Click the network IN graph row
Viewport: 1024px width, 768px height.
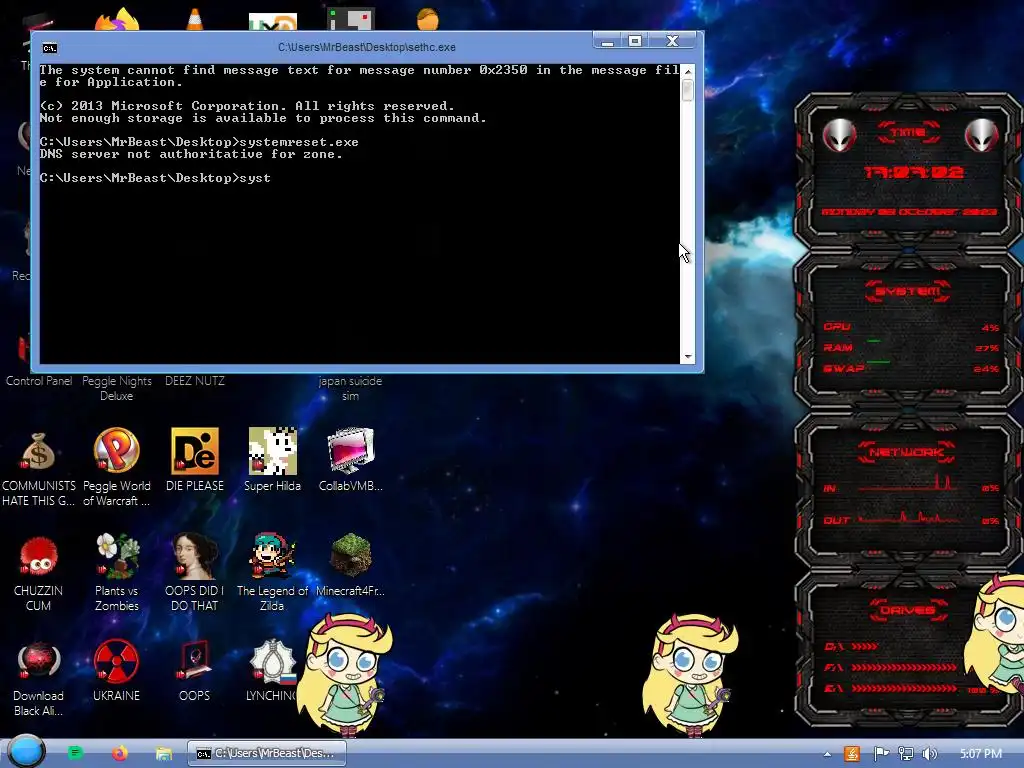point(911,487)
